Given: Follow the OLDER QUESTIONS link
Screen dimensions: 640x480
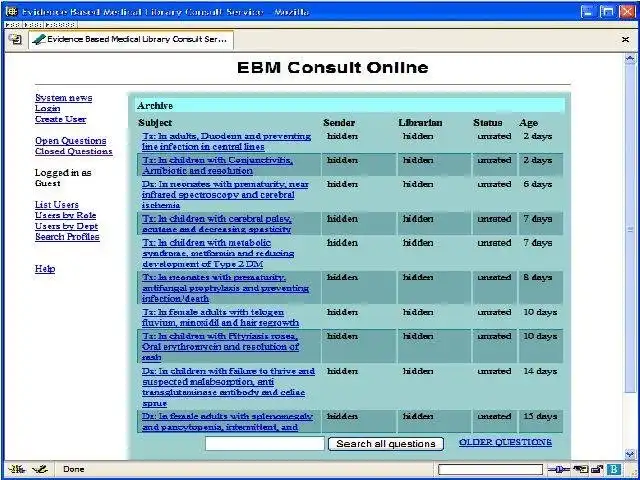Looking at the screenshot, I should pyautogui.click(x=505, y=442).
